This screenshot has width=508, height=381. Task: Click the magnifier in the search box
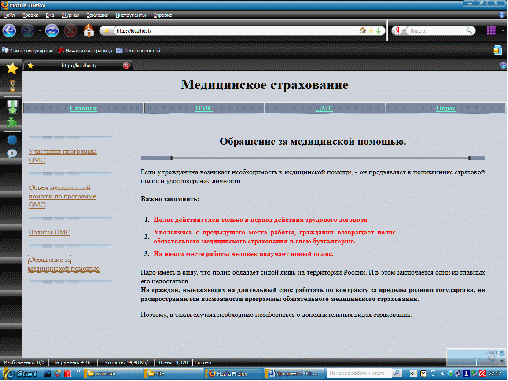tap(469, 31)
